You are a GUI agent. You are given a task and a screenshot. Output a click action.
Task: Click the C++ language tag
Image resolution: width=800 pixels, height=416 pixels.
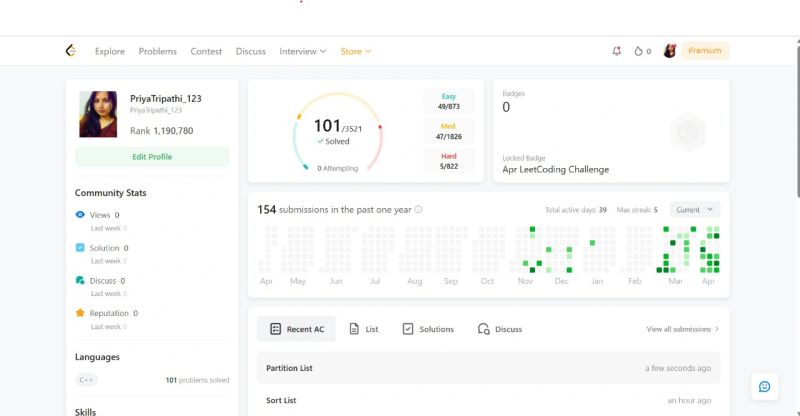coord(86,380)
